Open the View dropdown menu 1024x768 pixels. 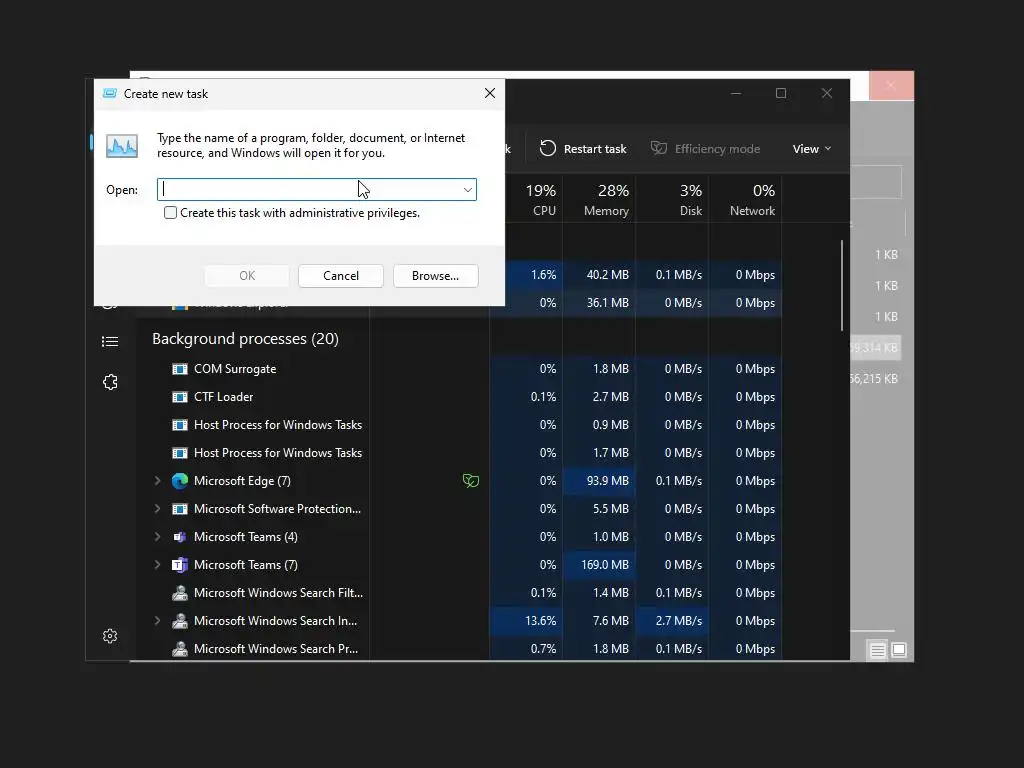click(812, 149)
